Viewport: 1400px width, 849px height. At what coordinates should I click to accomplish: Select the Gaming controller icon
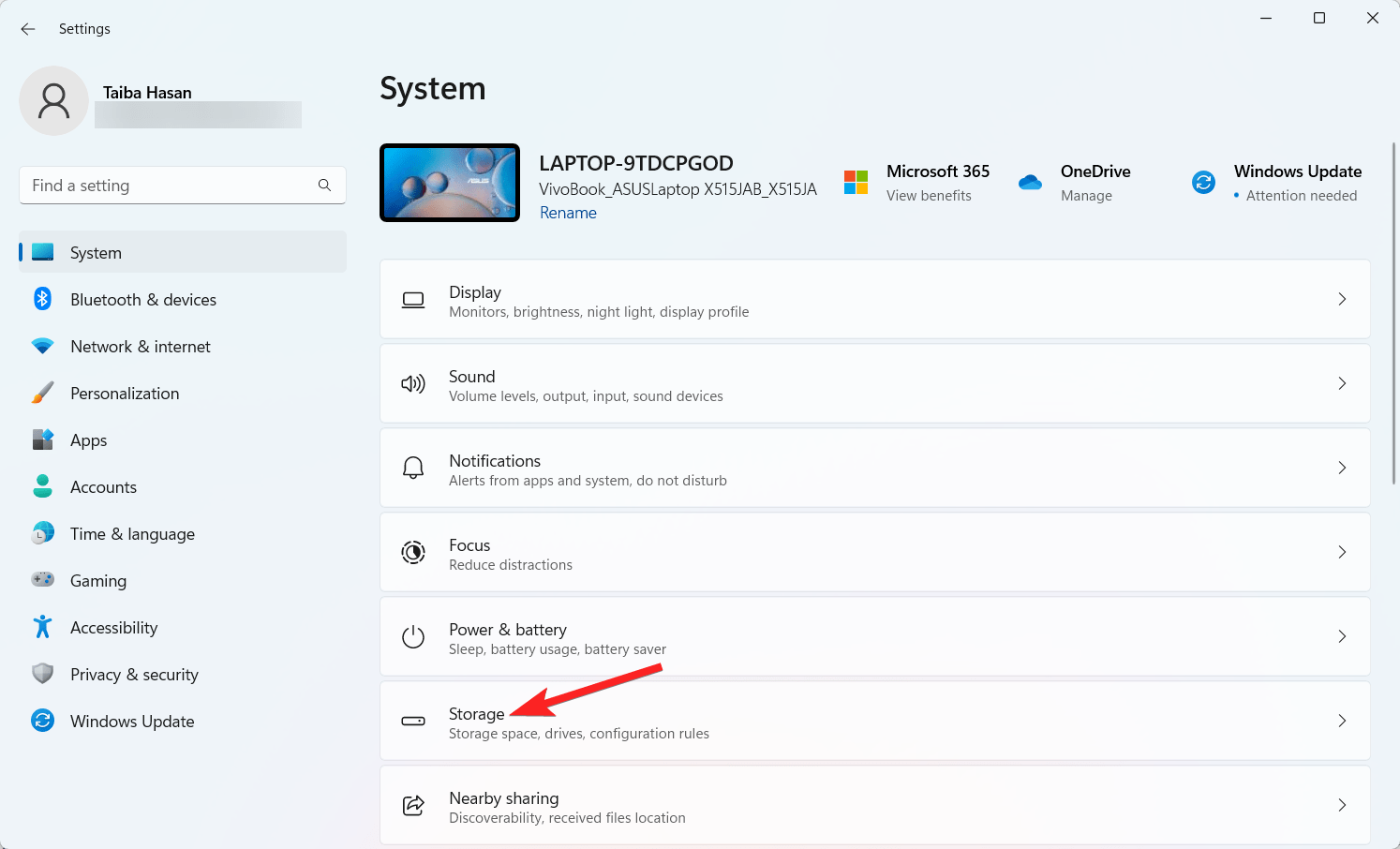43,580
